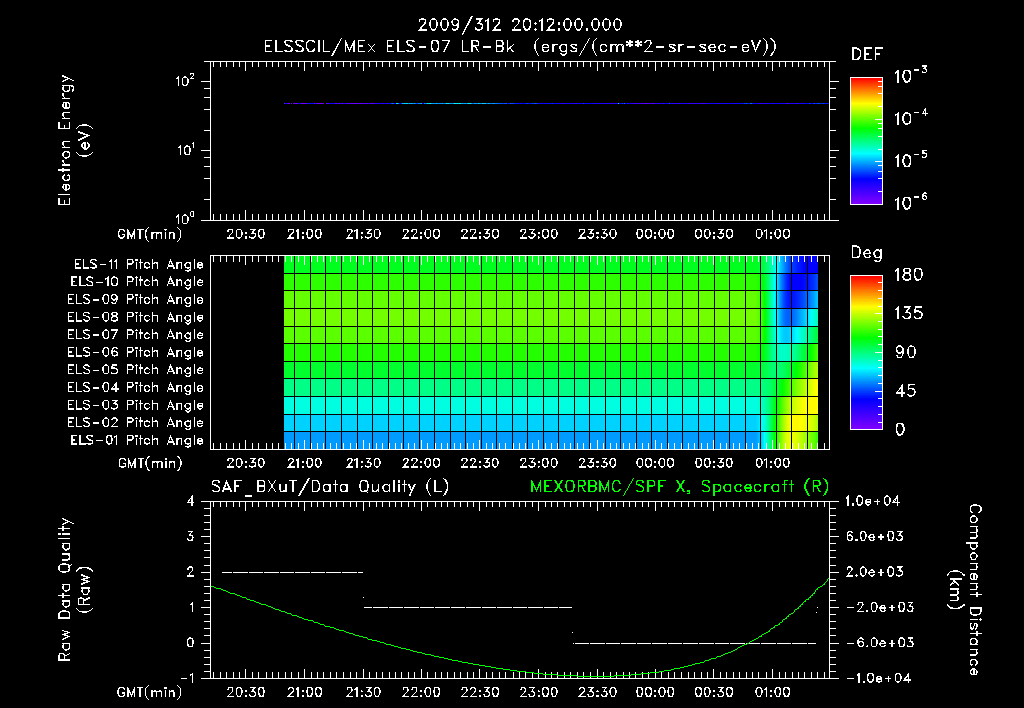This screenshot has height=708, width=1024.
Task: Click the plot title timestamp 2009/312 20:12:00.000
Action: (x=520, y=25)
